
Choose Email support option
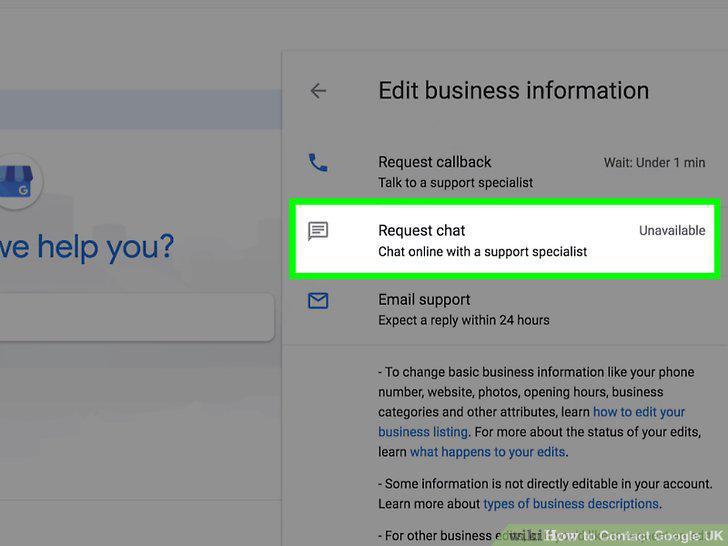(x=505, y=310)
